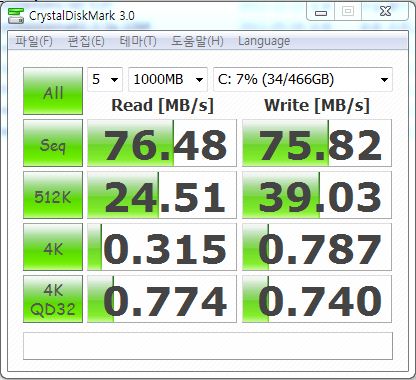
Task: Open the Language menu
Action: [264, 41]
